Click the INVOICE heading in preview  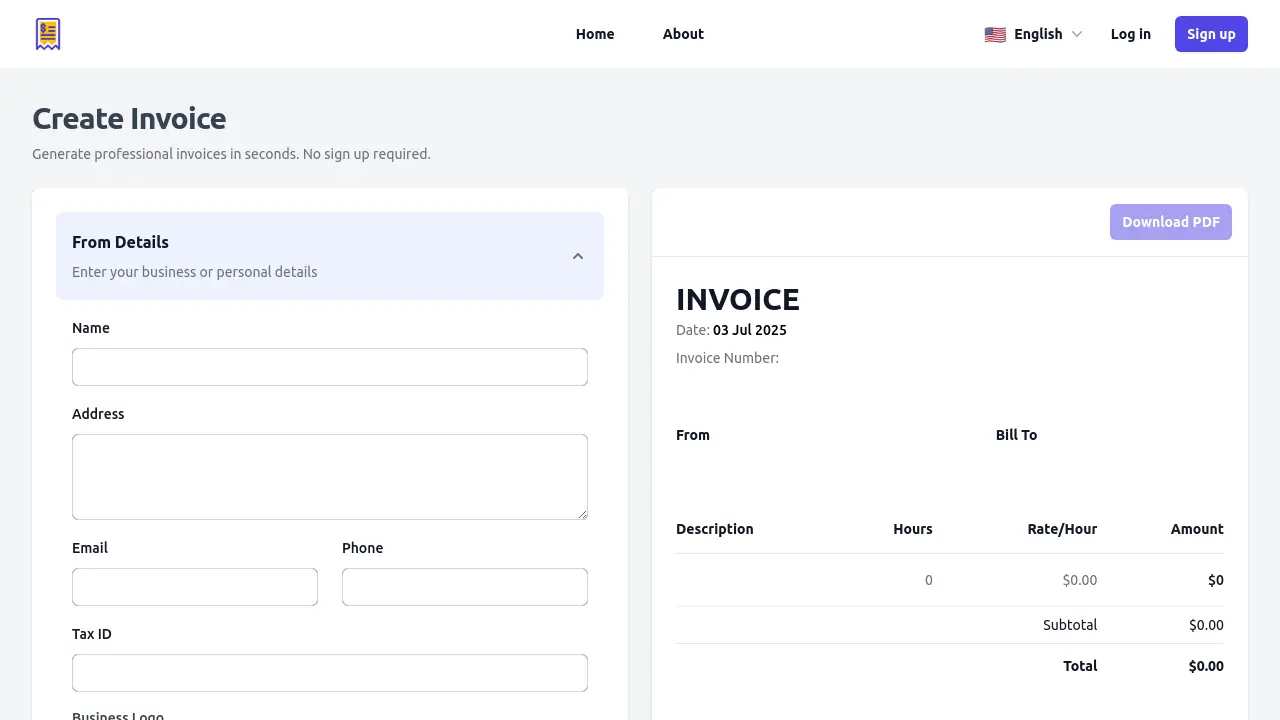(x=738, y=299)
